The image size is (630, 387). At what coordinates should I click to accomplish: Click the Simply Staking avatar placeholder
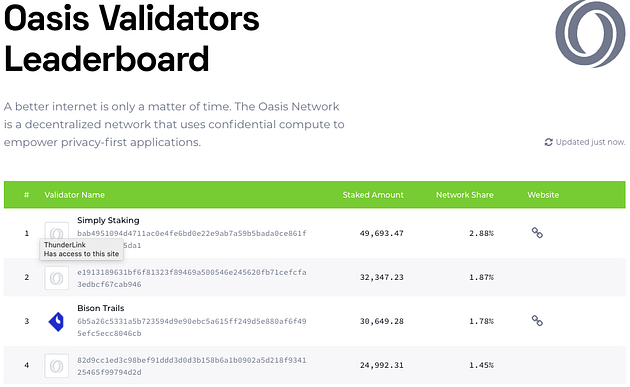coord(56,231)
